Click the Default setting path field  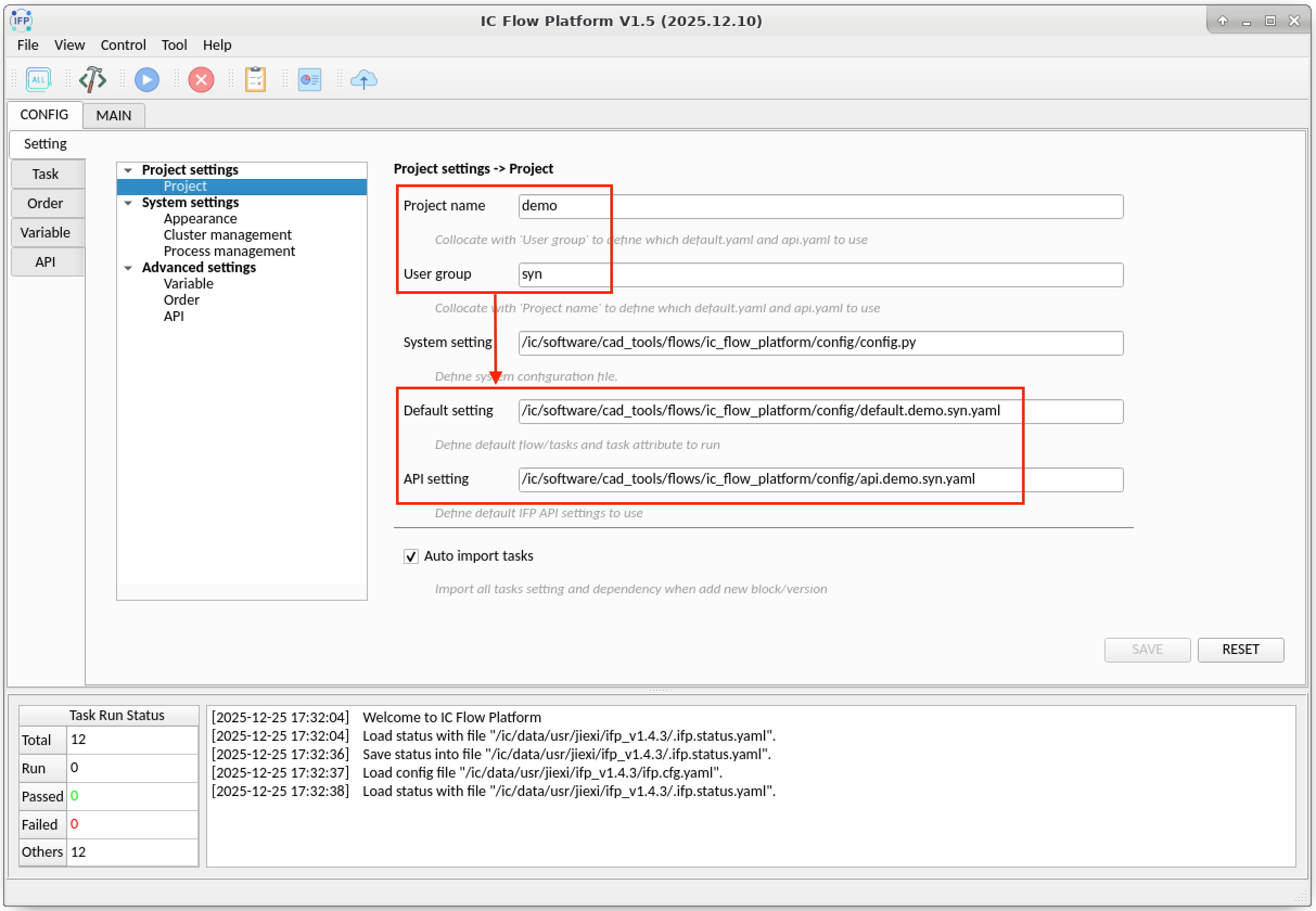coord(820,411)
